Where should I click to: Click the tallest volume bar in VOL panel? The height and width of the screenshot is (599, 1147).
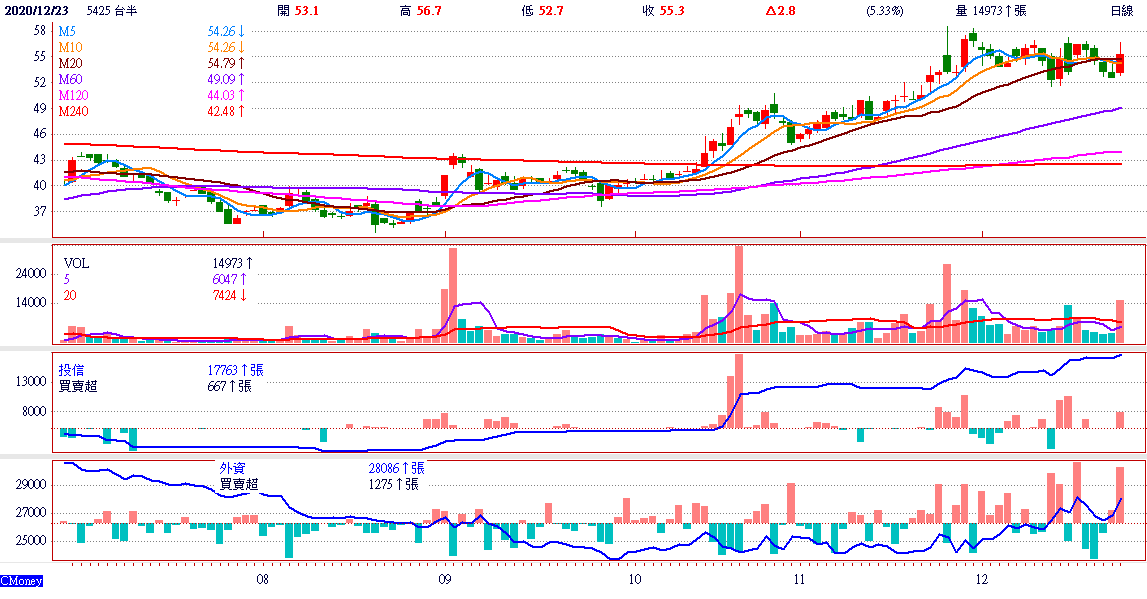(739, 295)
